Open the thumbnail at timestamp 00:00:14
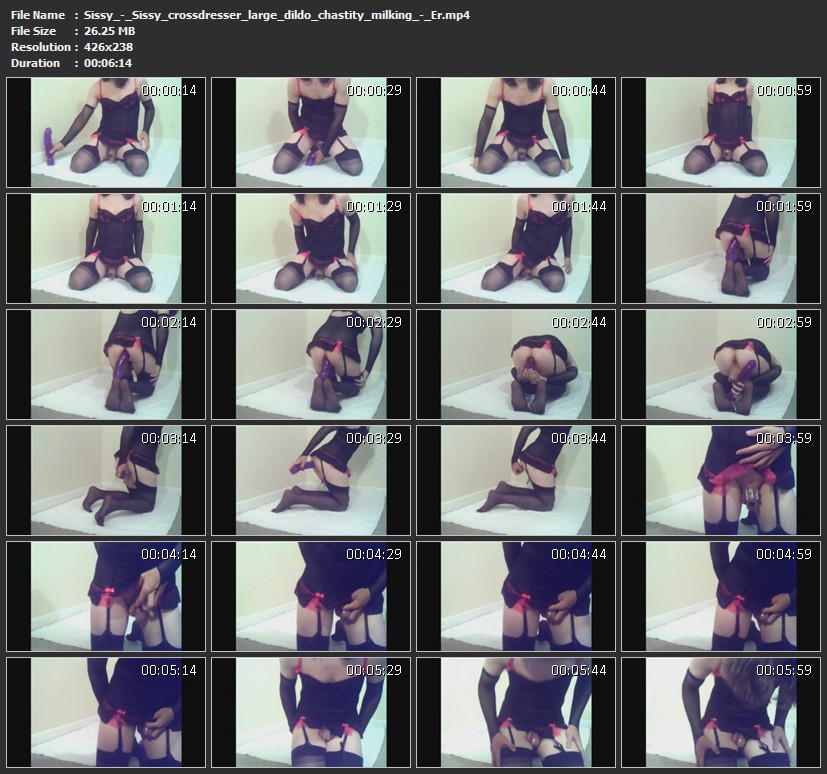 point(106,132)
